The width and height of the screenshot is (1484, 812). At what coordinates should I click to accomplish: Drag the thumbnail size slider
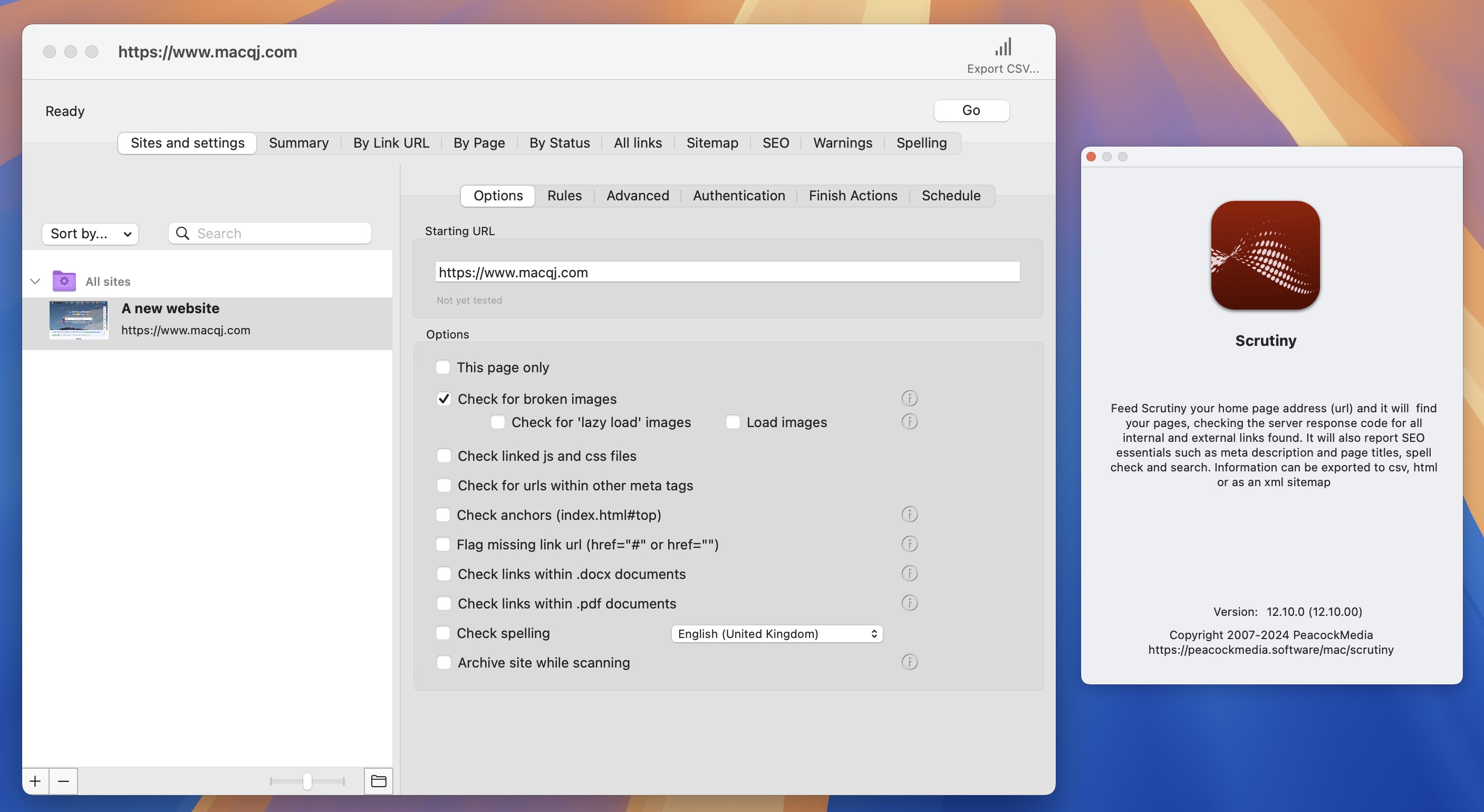307,781
